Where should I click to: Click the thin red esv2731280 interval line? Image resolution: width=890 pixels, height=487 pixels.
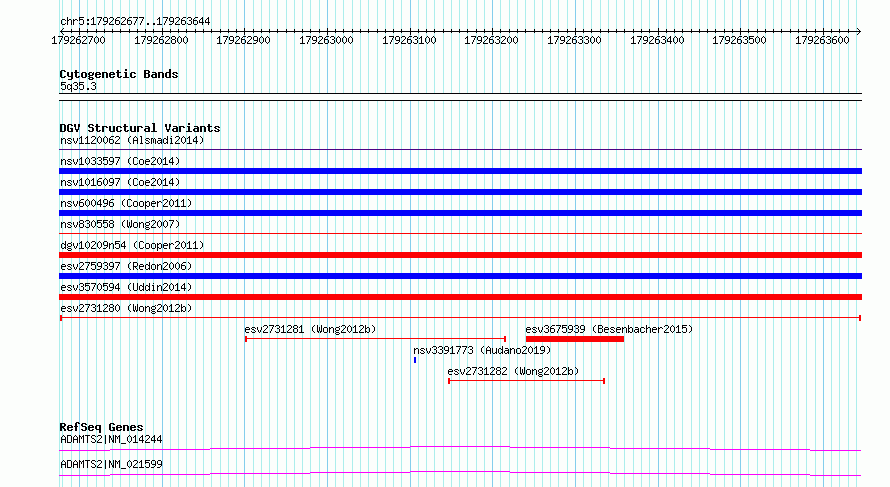460,318
